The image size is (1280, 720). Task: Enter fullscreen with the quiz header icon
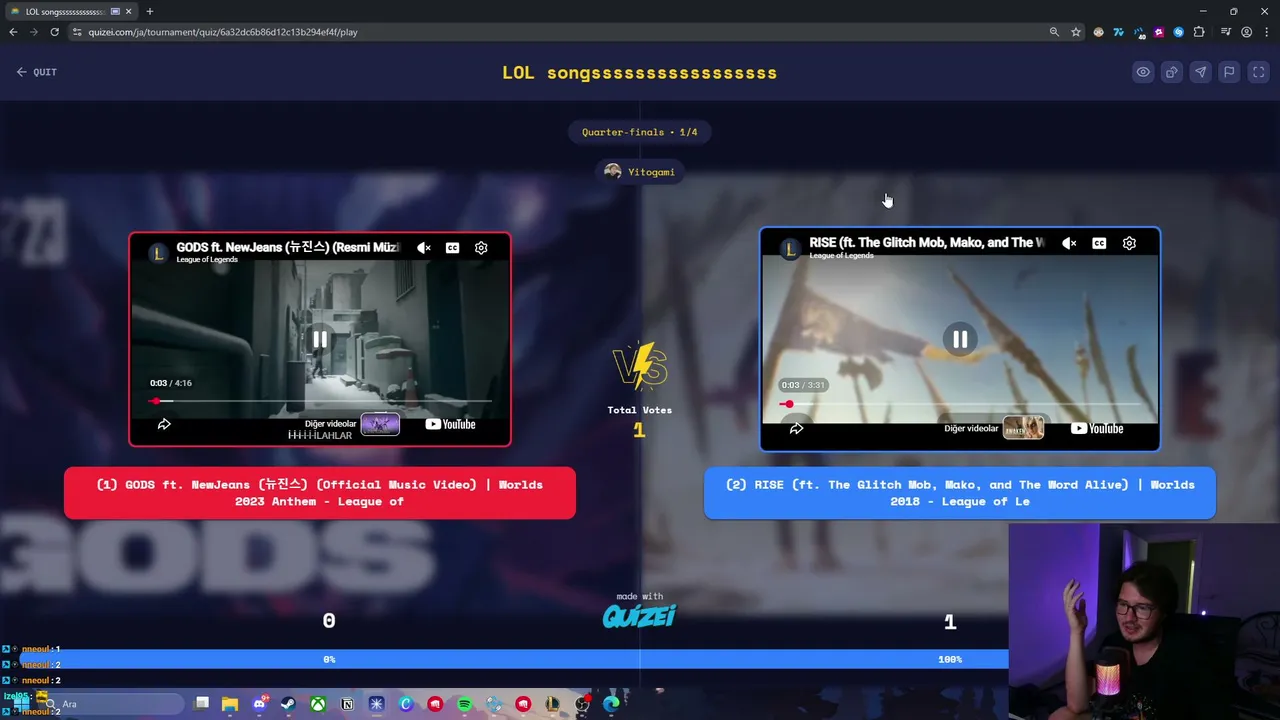click(1259, 72)
